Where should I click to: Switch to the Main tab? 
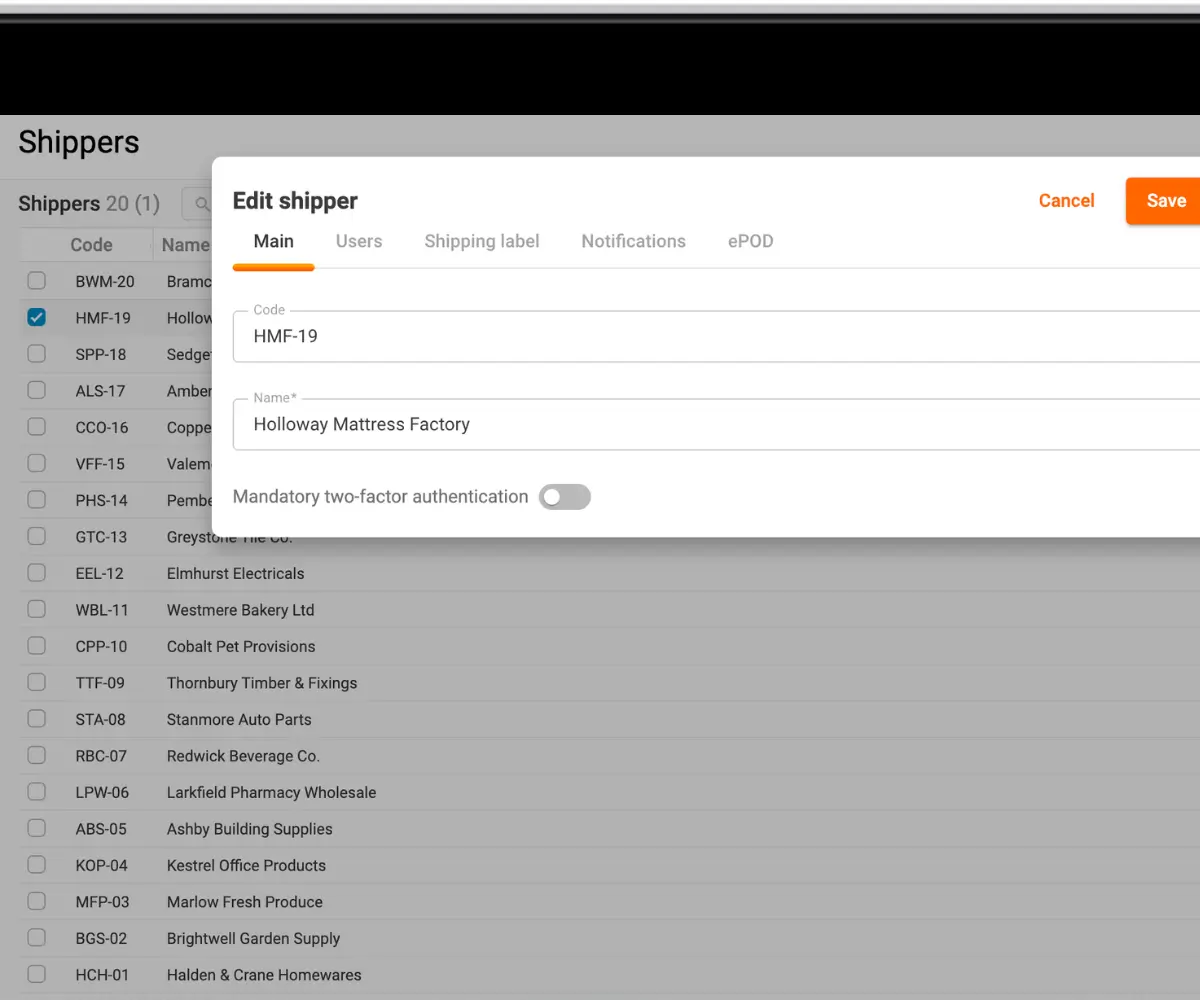point(274,241)
